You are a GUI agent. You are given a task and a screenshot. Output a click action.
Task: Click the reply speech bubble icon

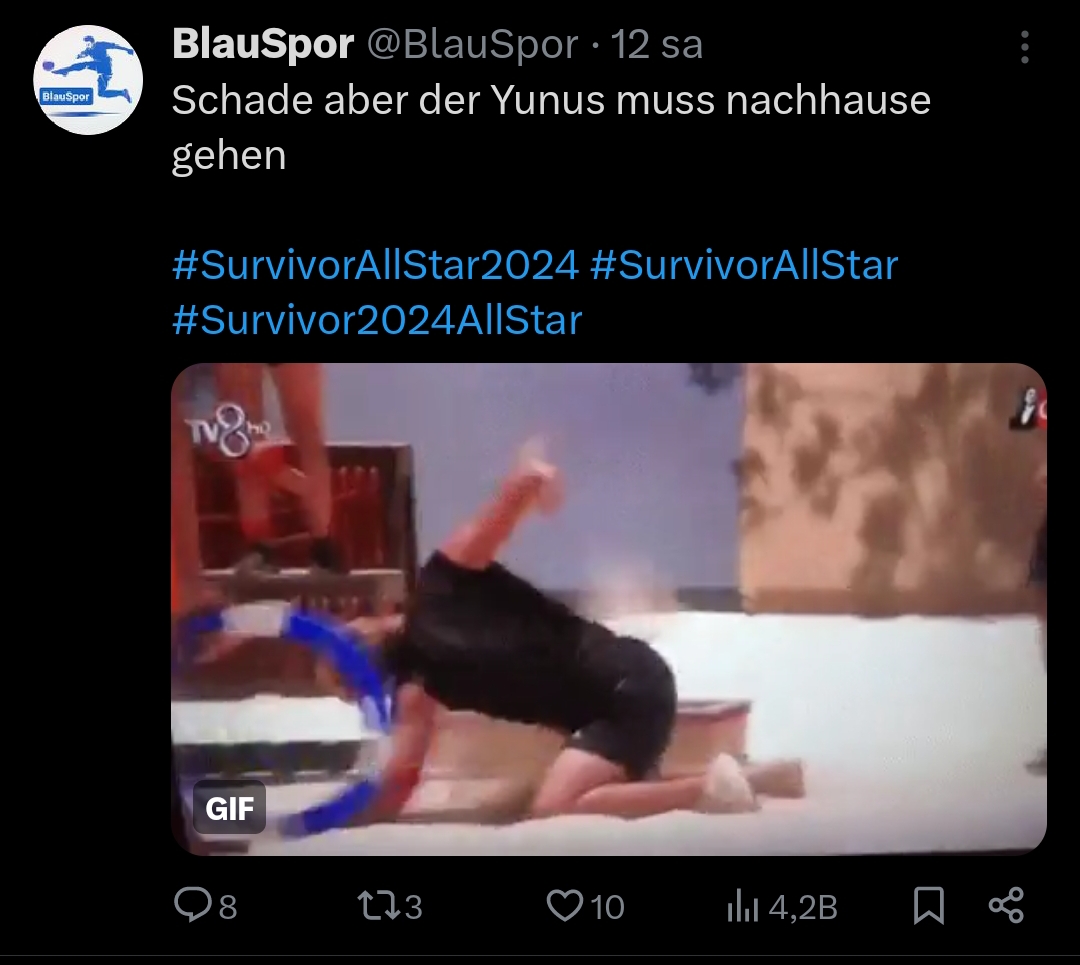192,904
